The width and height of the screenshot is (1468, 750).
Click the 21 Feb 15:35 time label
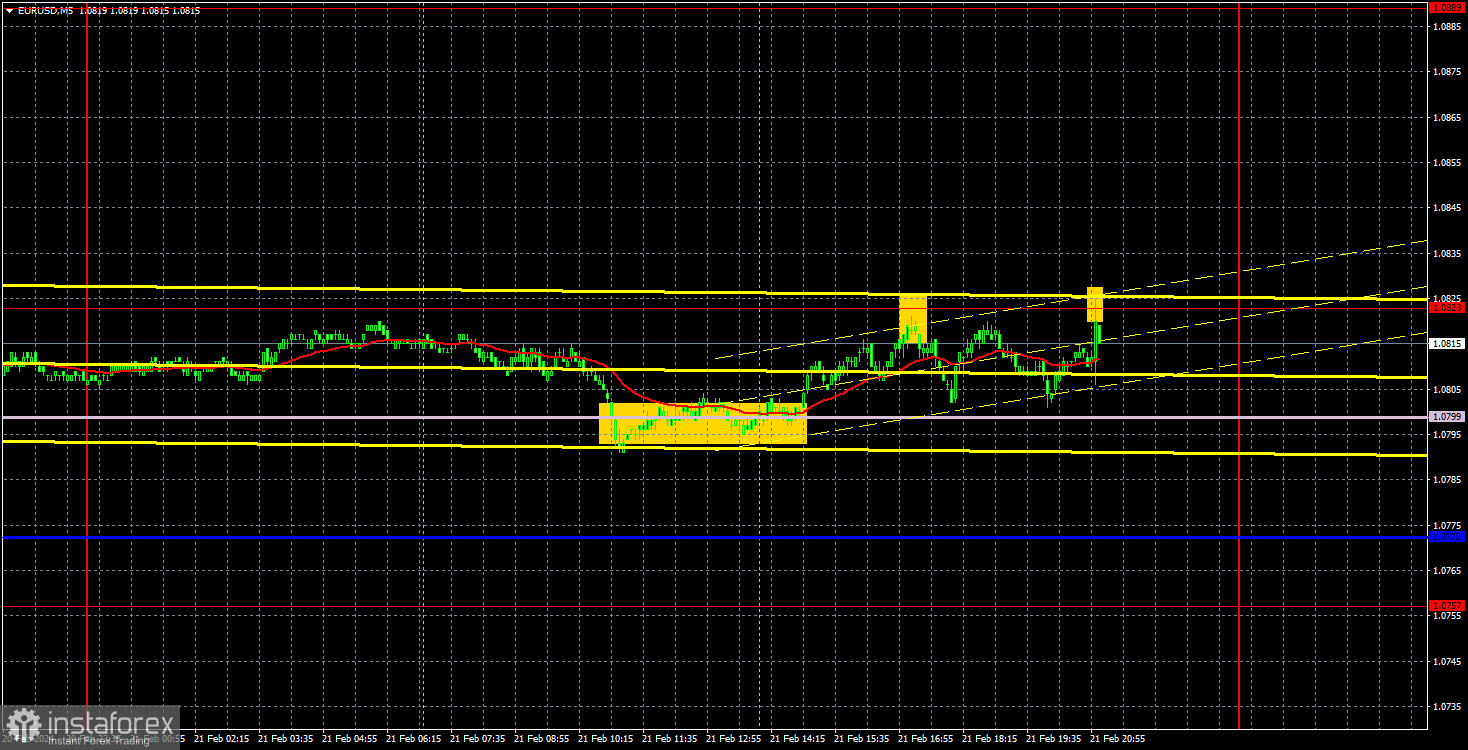(x=861, y=739)
